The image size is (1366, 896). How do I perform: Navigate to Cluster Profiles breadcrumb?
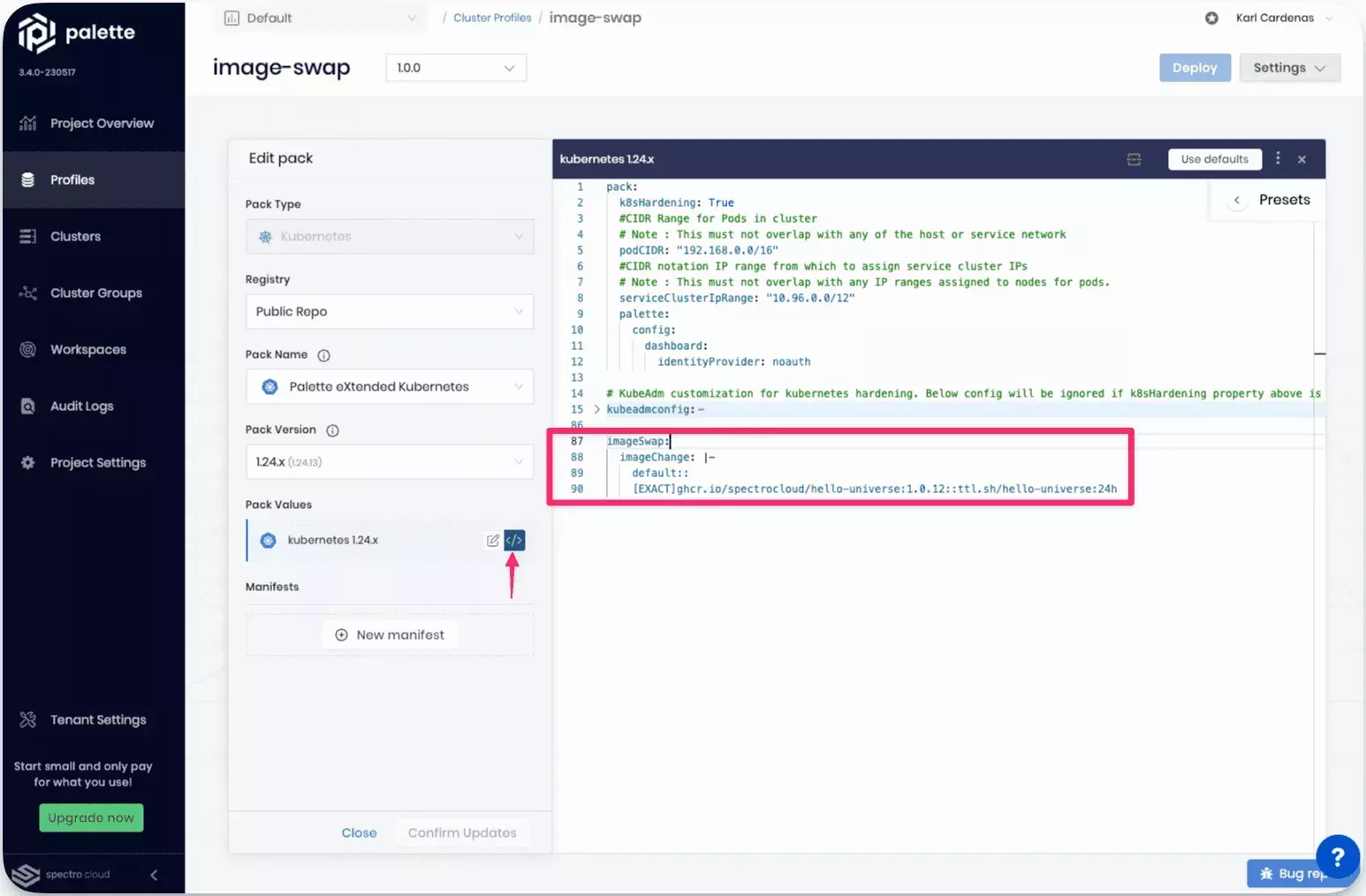point(491,17)
